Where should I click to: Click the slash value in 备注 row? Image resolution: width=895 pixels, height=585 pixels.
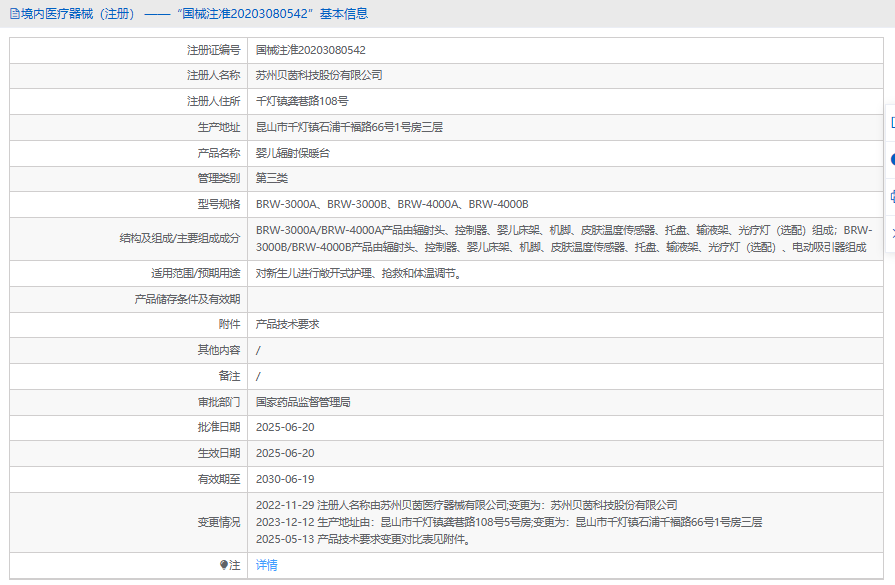pyautogui.click(x=258, y=376)
